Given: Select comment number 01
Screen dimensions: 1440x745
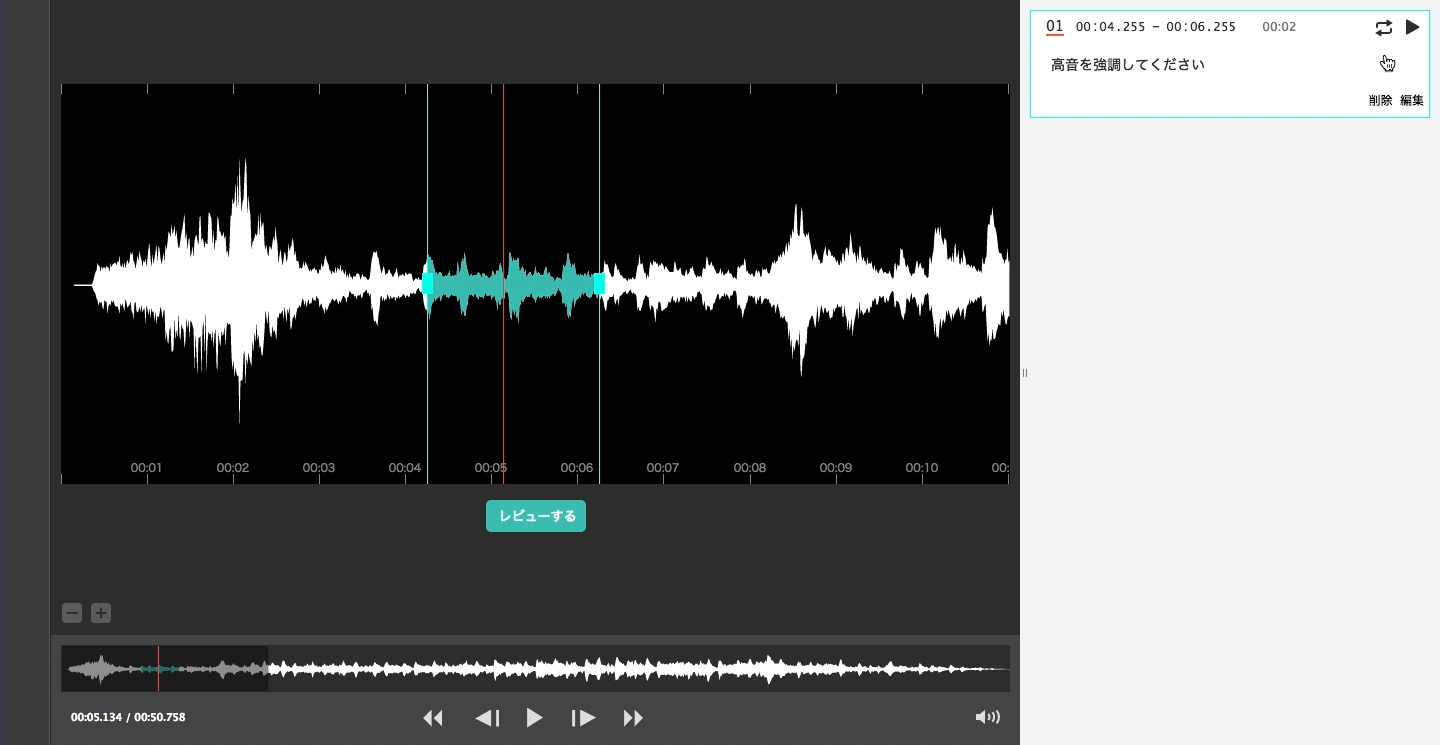Looking at the screenshot, I should tap(1054, 27).
